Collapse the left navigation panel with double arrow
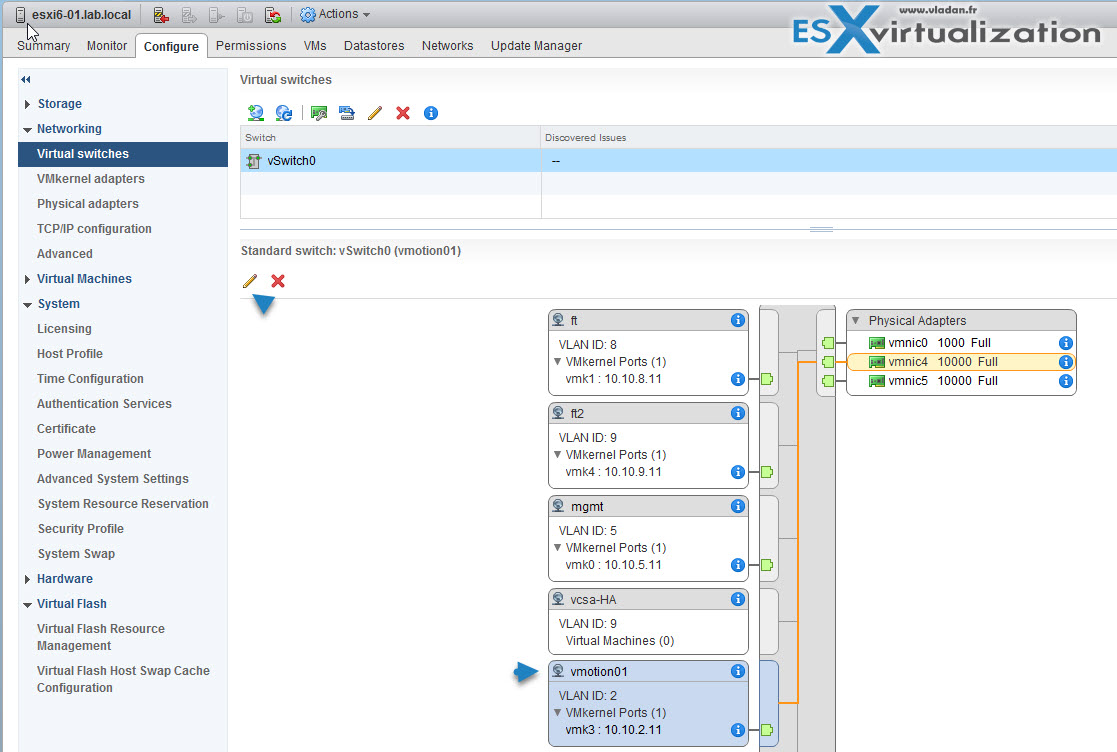This screenshot has height=752, width=1117. click(26, 80)
